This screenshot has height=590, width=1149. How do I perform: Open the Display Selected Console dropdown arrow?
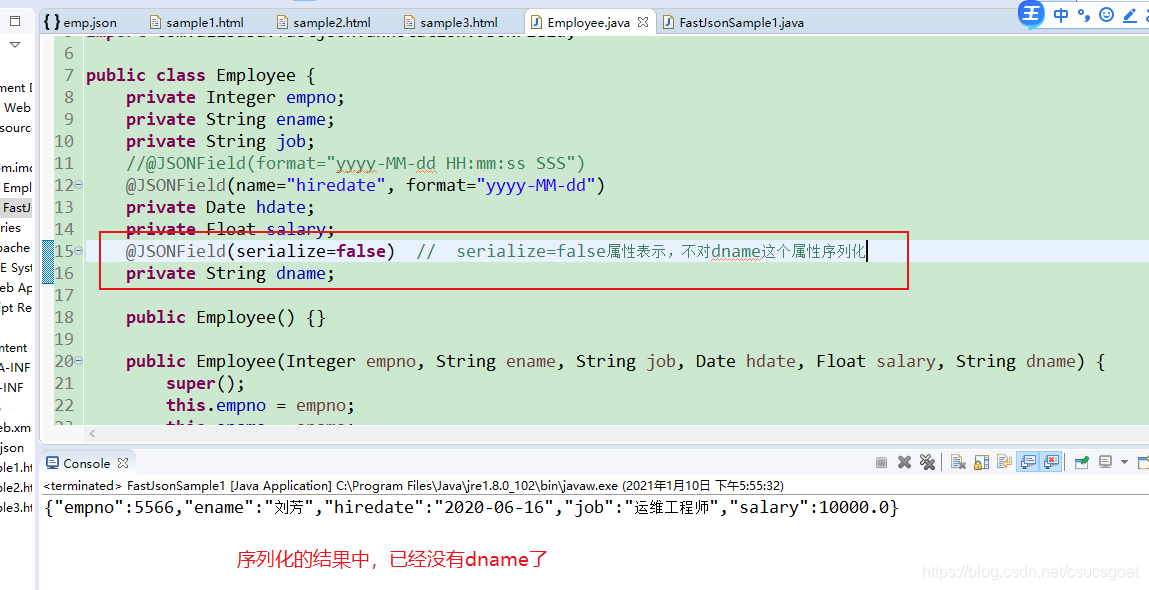pos(1124,461)
